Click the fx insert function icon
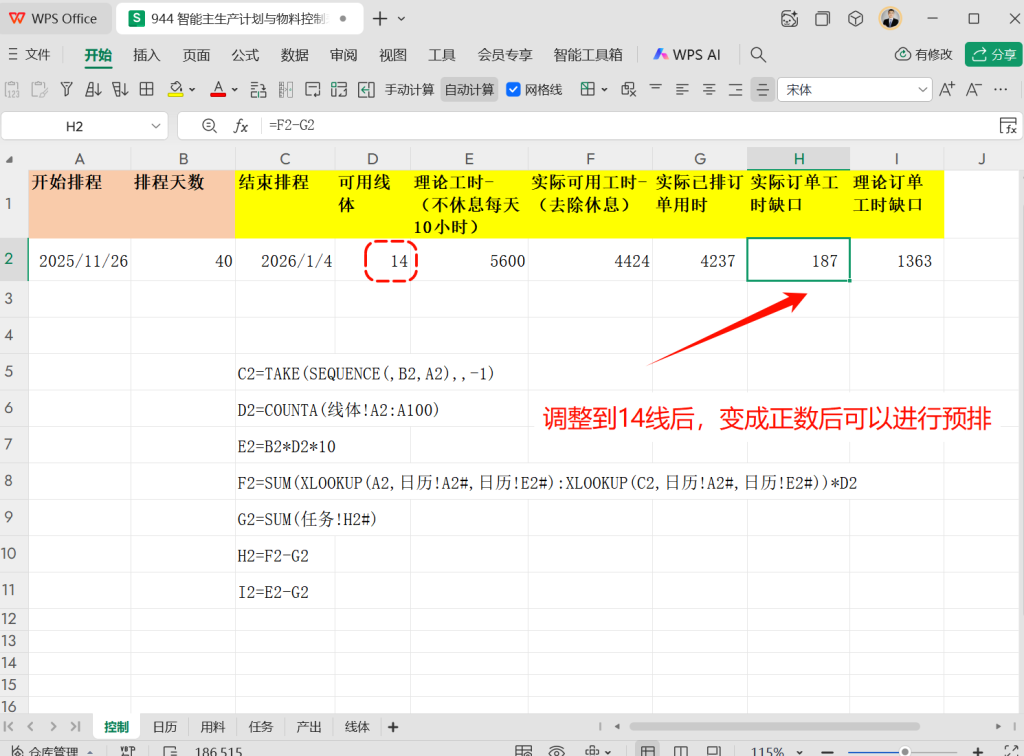The image size is (1024, 756). click(x=240, y=126)
